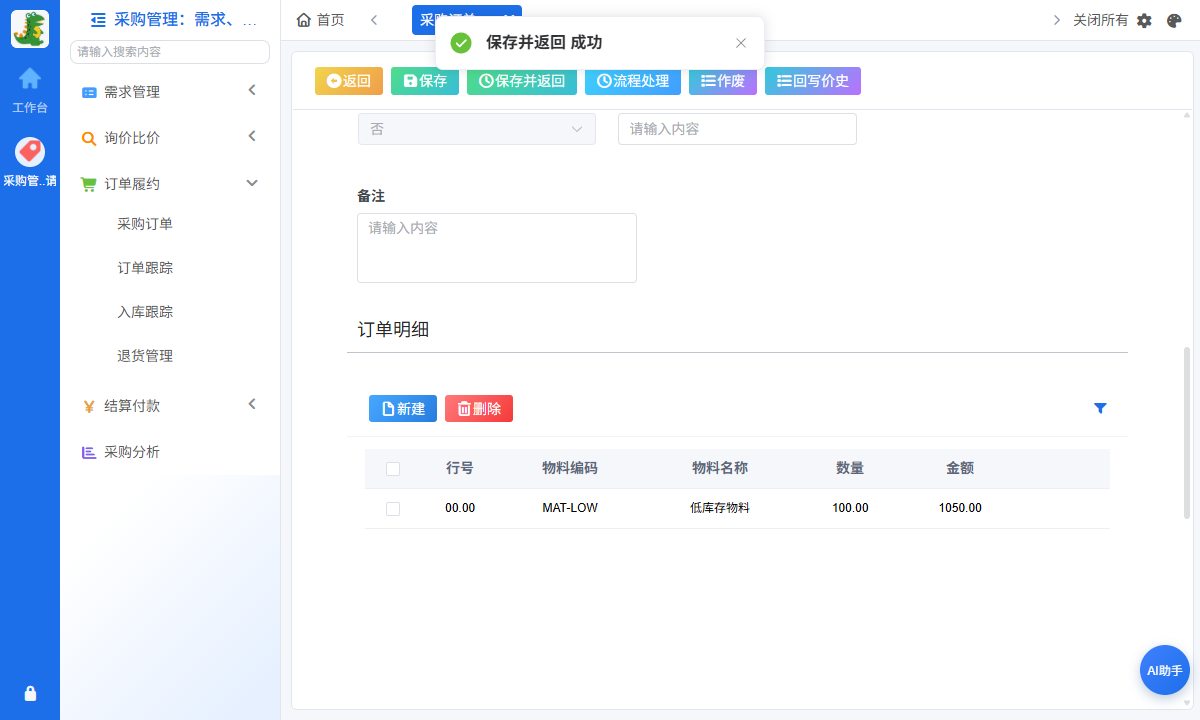The height and width of the screenshot is (720, 1200).
Task: Select the active blue 采购 tab
Action: pos(467,20)
